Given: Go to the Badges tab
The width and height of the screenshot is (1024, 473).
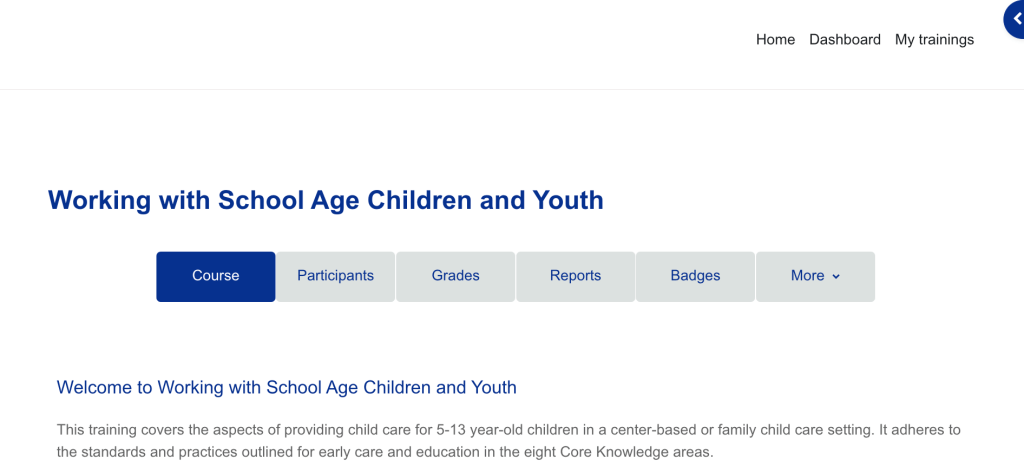Looking at the screenshot, I should coord(695,276).
